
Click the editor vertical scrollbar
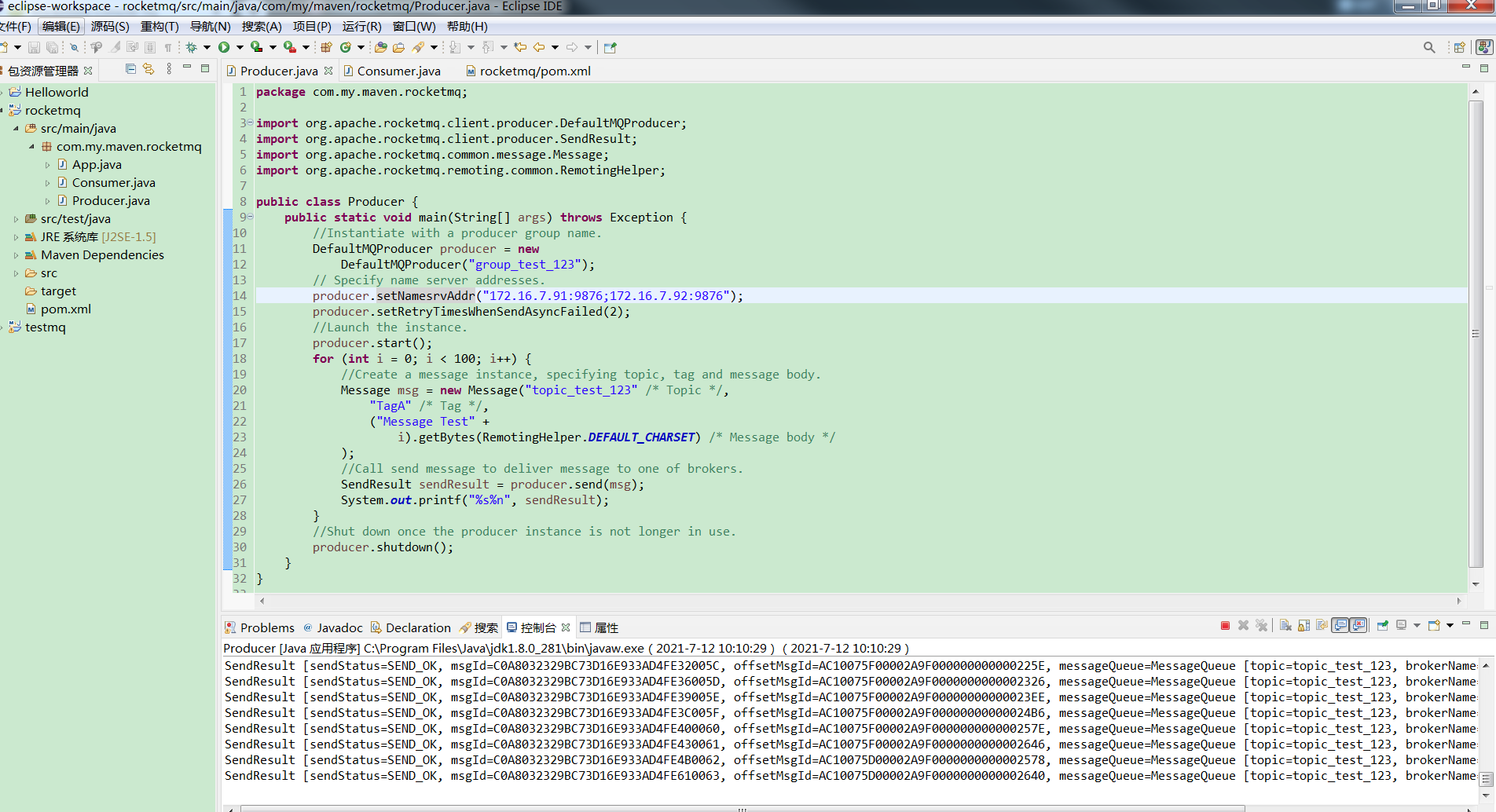point(1476,333)
